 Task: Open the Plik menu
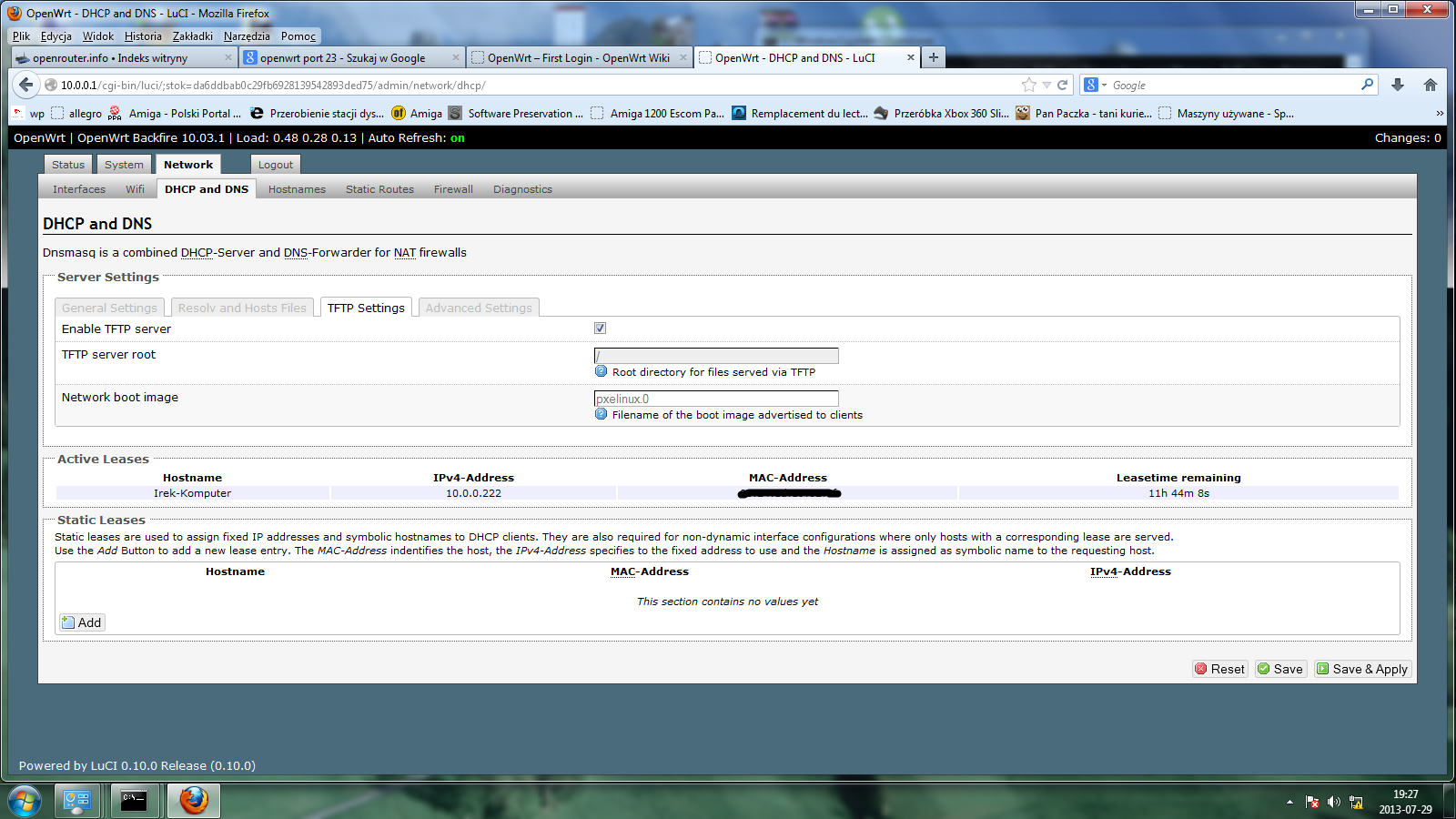click(x=21, y=36)
